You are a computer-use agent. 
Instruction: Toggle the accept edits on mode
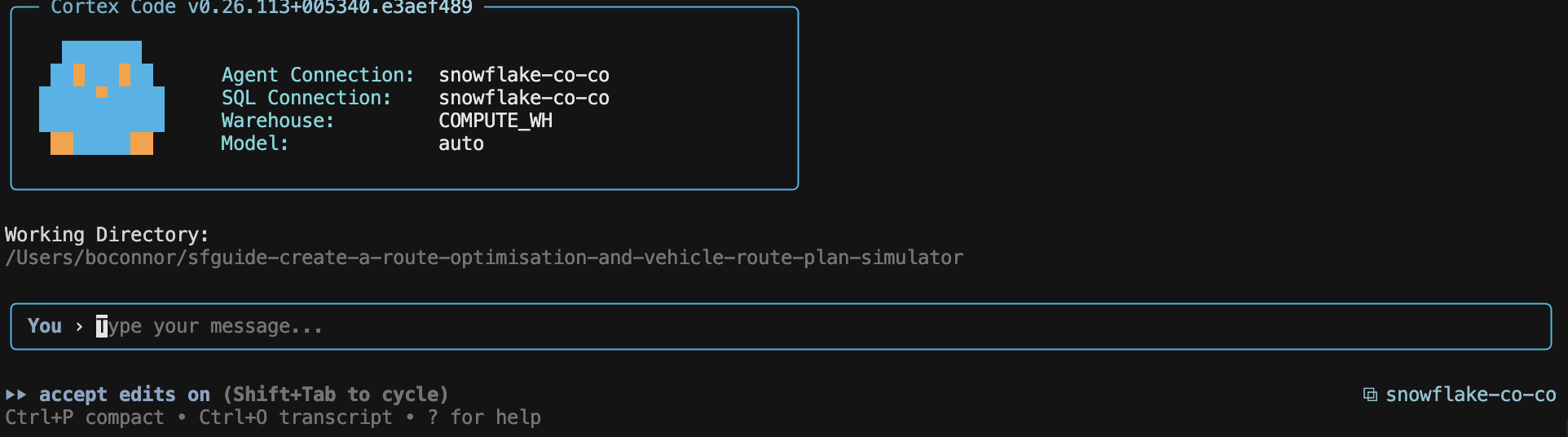point(125,395)
